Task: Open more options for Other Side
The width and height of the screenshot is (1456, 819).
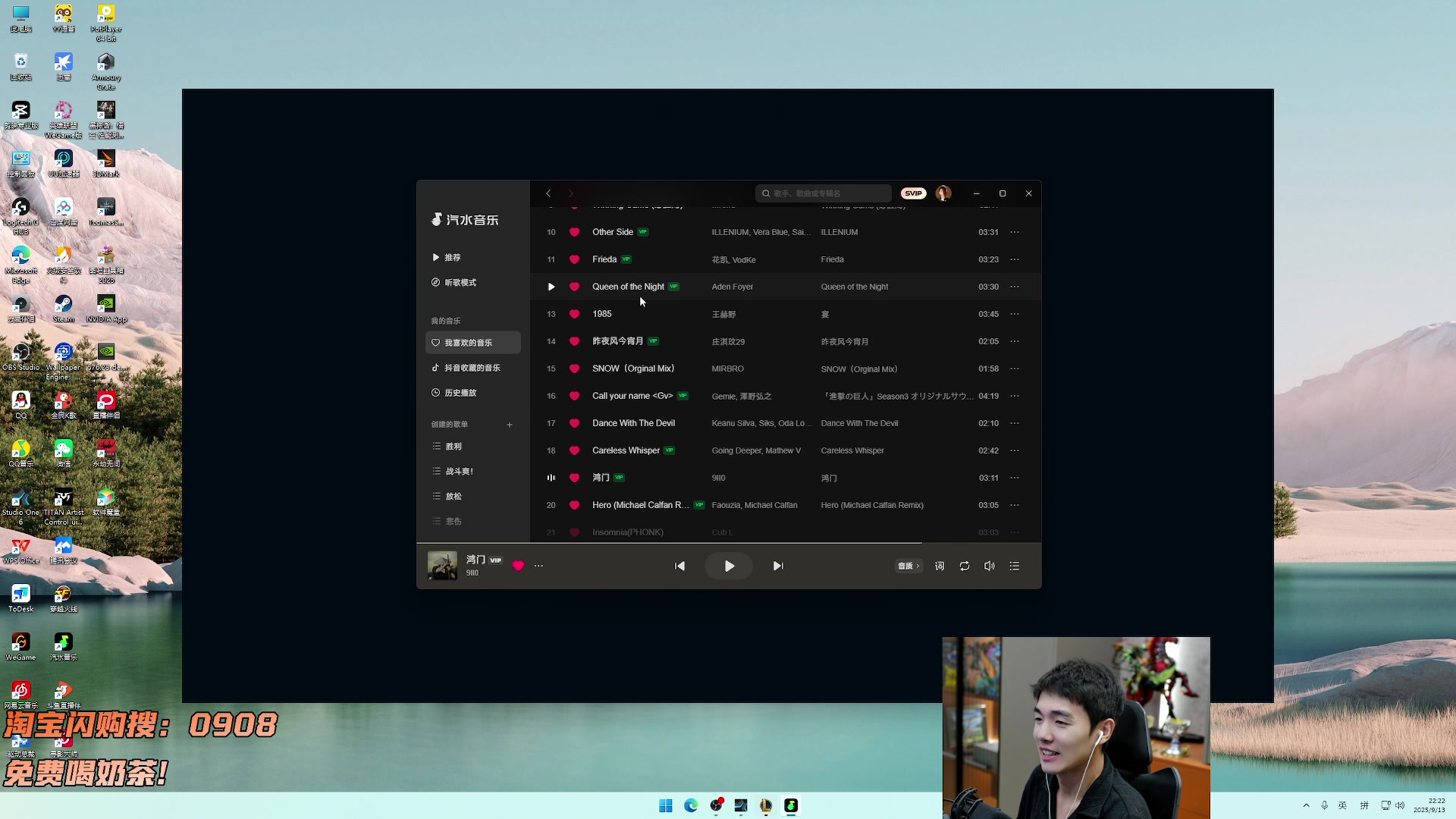Action: click(1015, 232)
